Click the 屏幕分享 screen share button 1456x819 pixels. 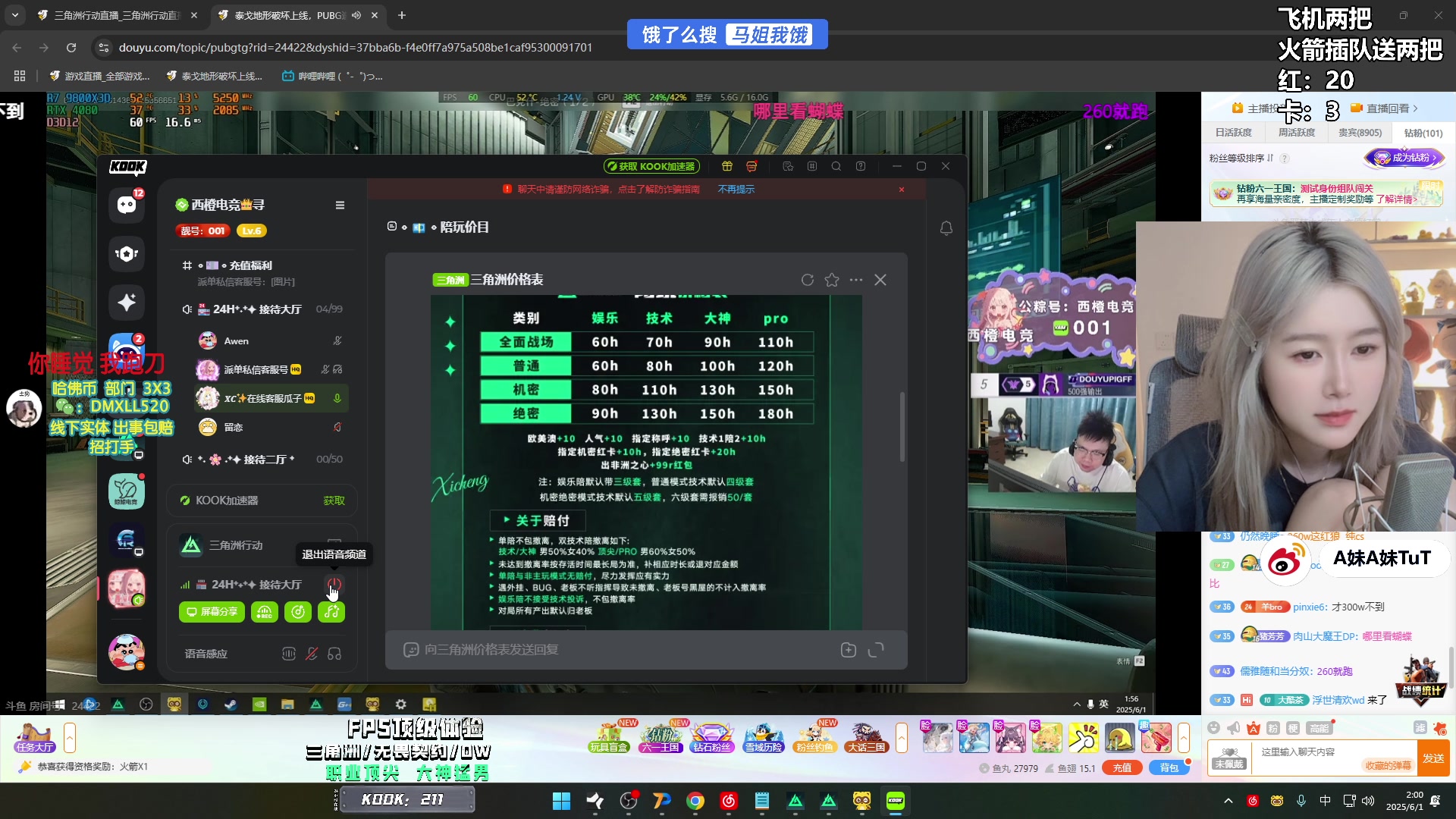tap(212, 612)
